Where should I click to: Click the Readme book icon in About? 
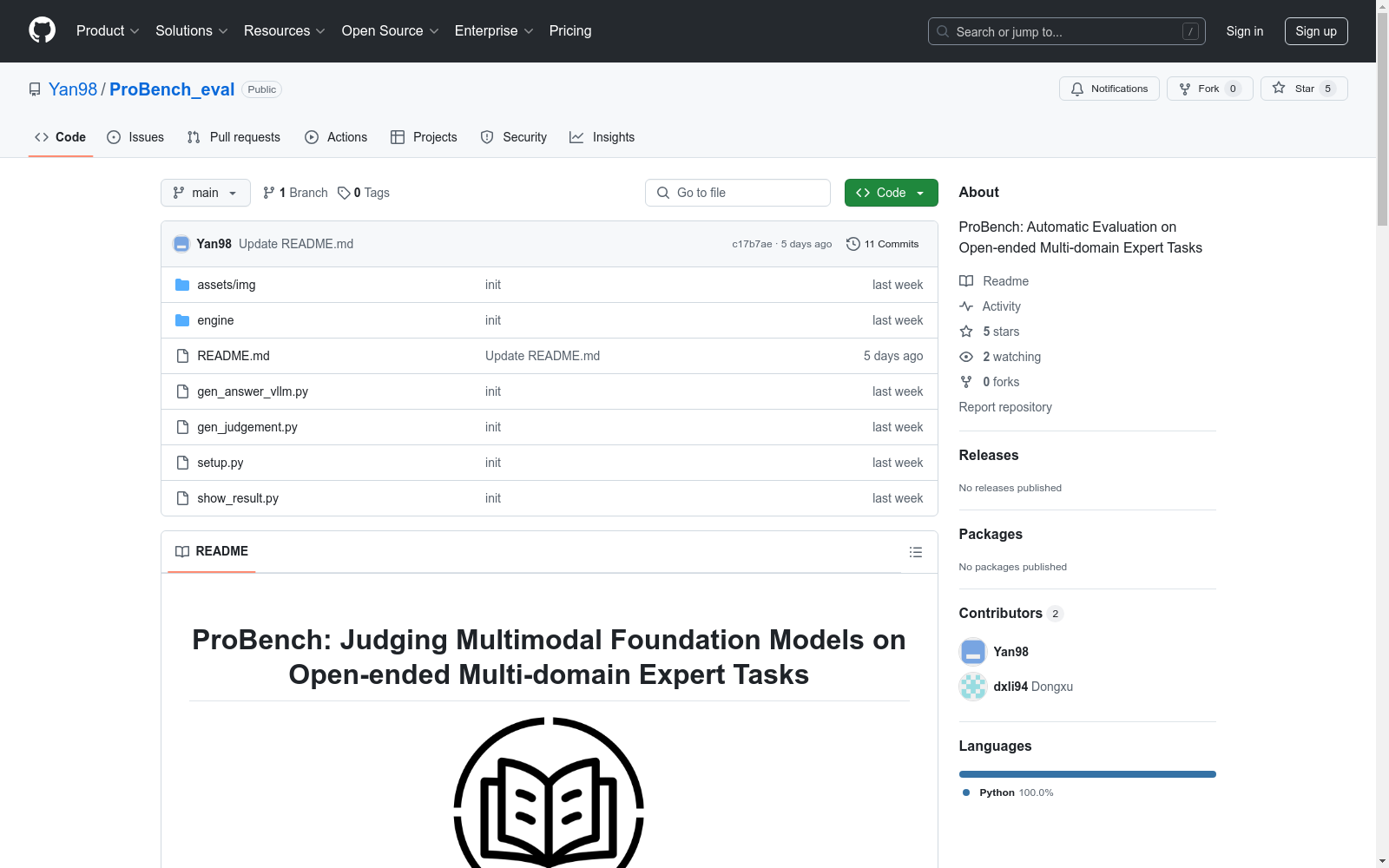tap(966, 281)
